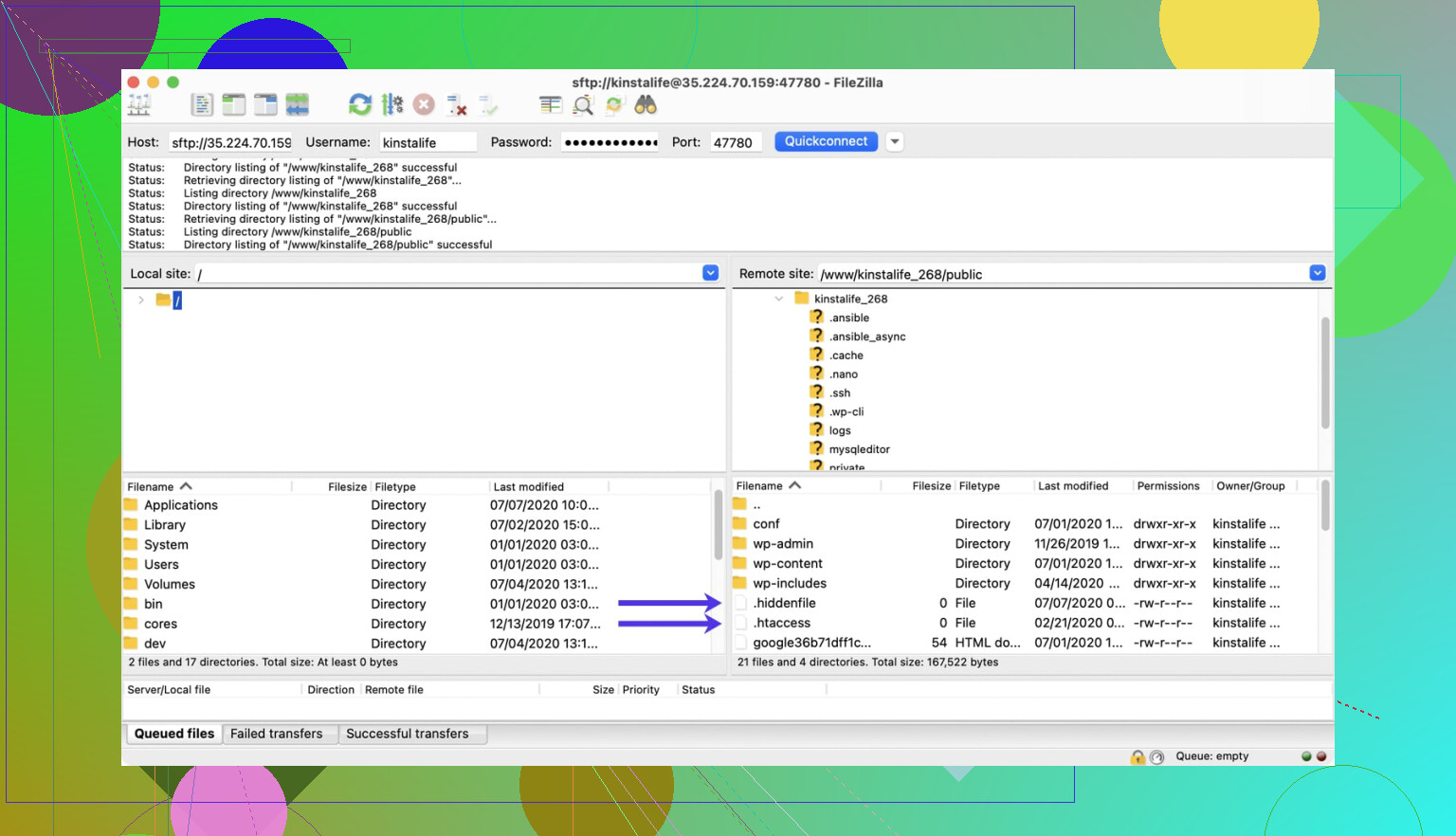The image size is (1456, 836).
Task: Search files with binoculars icon
Action: click(646, 105)
